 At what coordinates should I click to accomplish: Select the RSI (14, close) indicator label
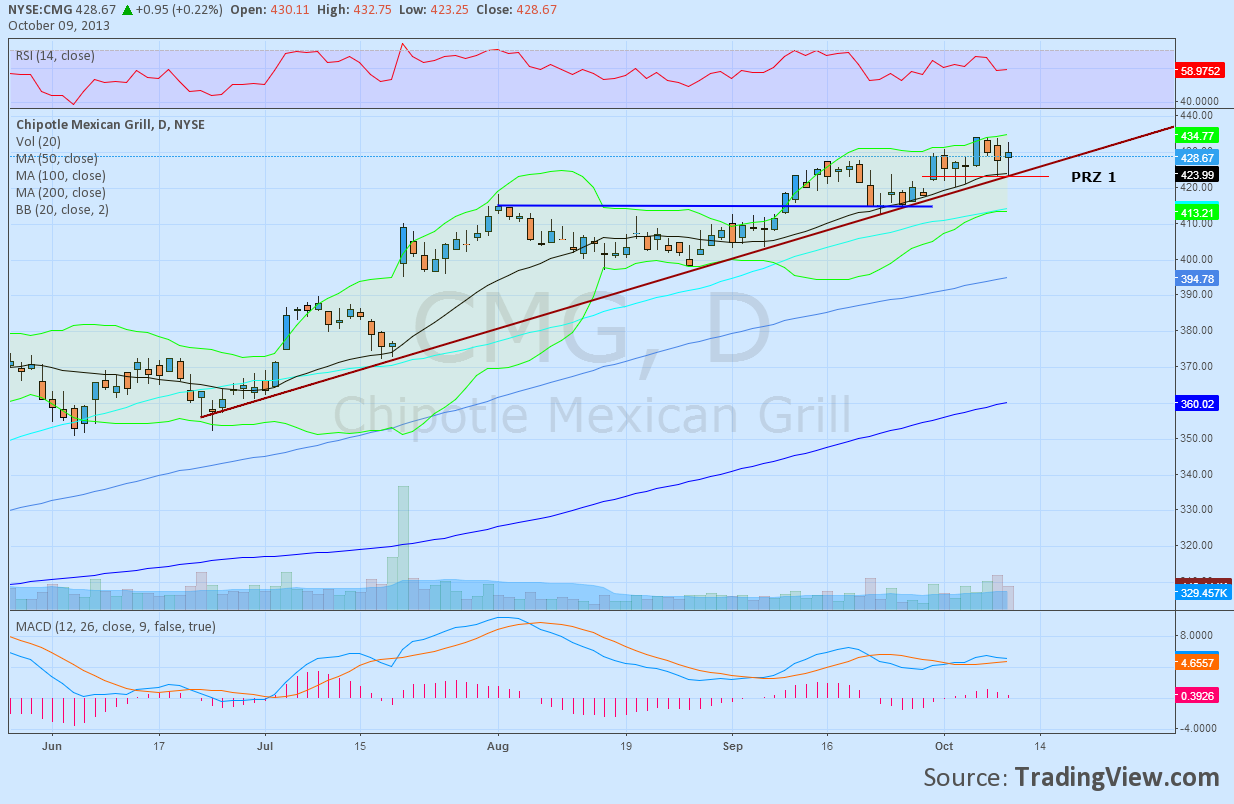(x=56, y=55)
